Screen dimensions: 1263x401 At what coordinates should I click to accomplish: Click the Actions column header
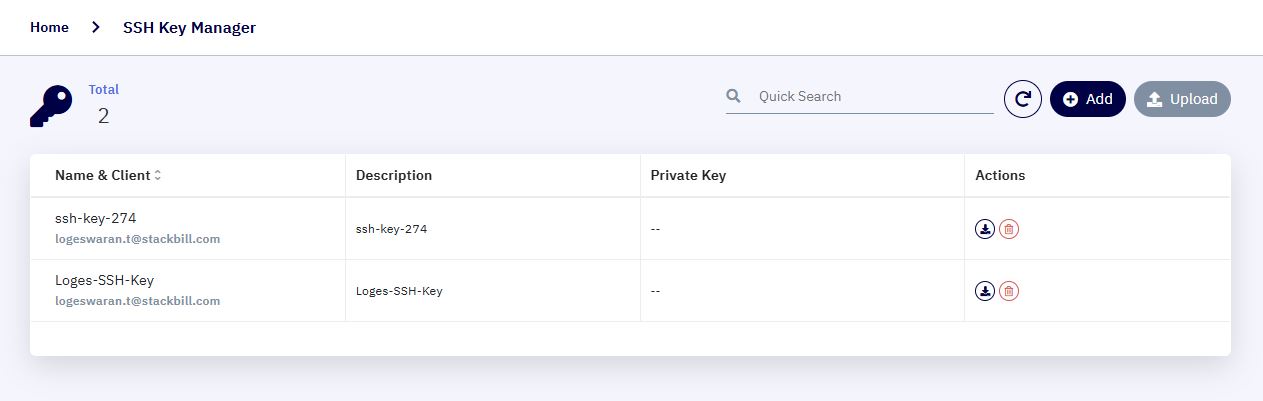click(x=1000, y=175)
